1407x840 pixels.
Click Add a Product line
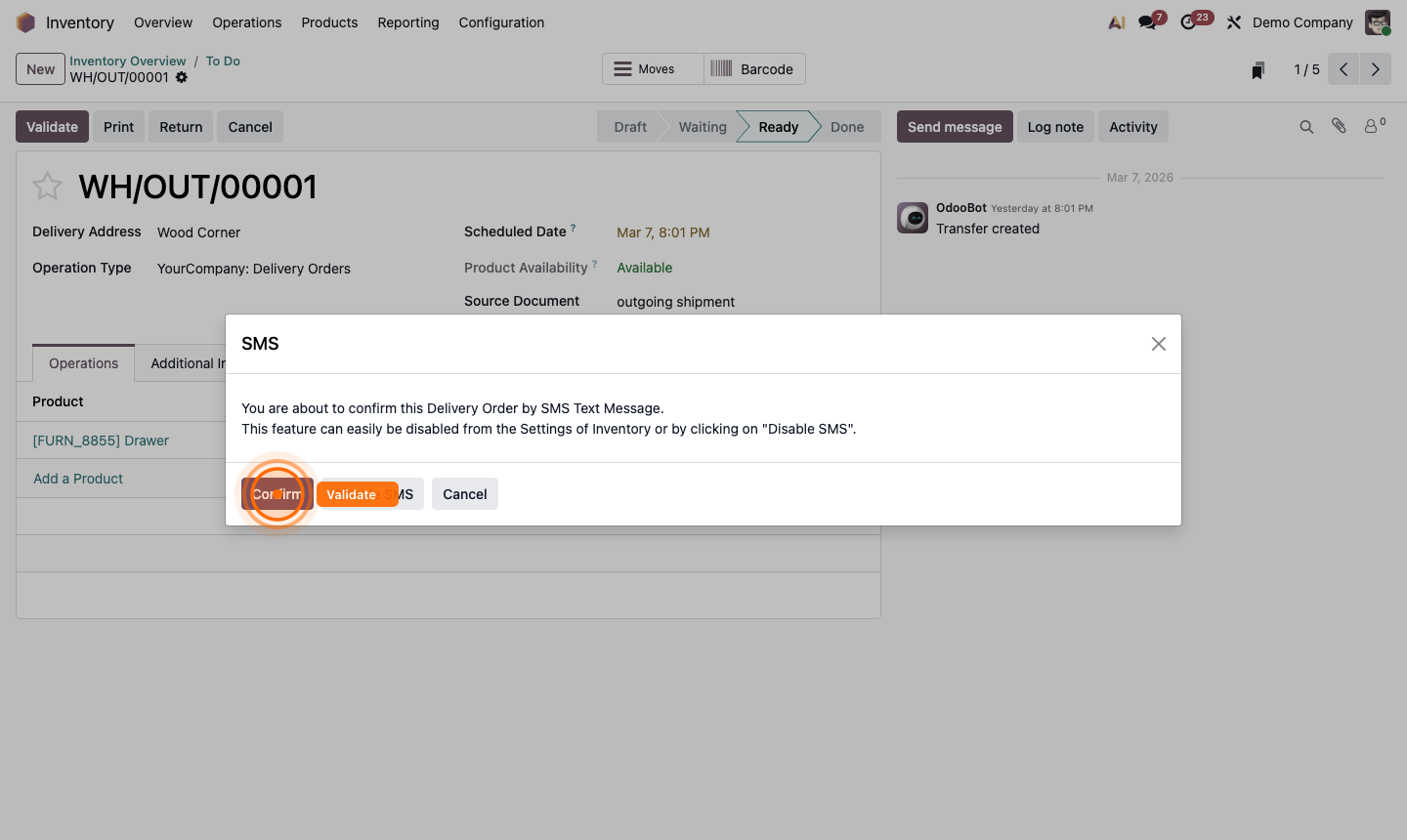point(77,478)
